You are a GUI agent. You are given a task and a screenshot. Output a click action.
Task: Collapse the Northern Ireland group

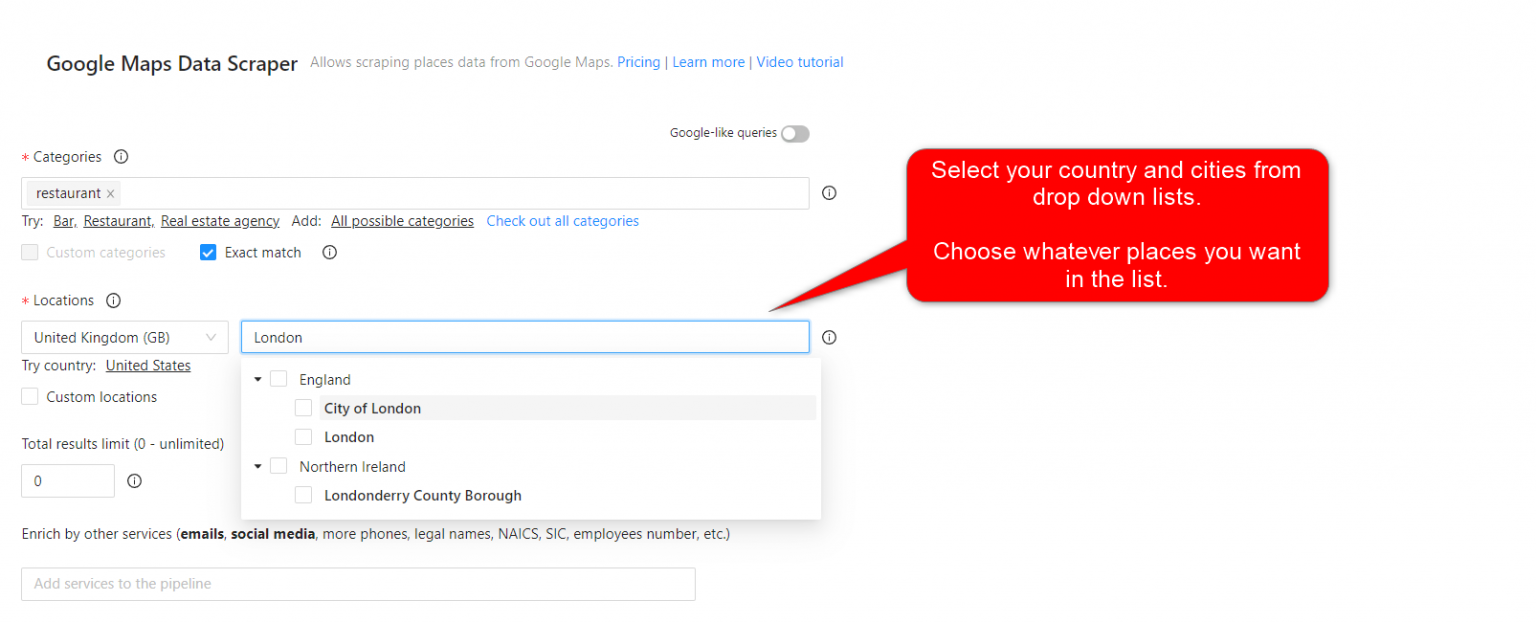[258, 465]
